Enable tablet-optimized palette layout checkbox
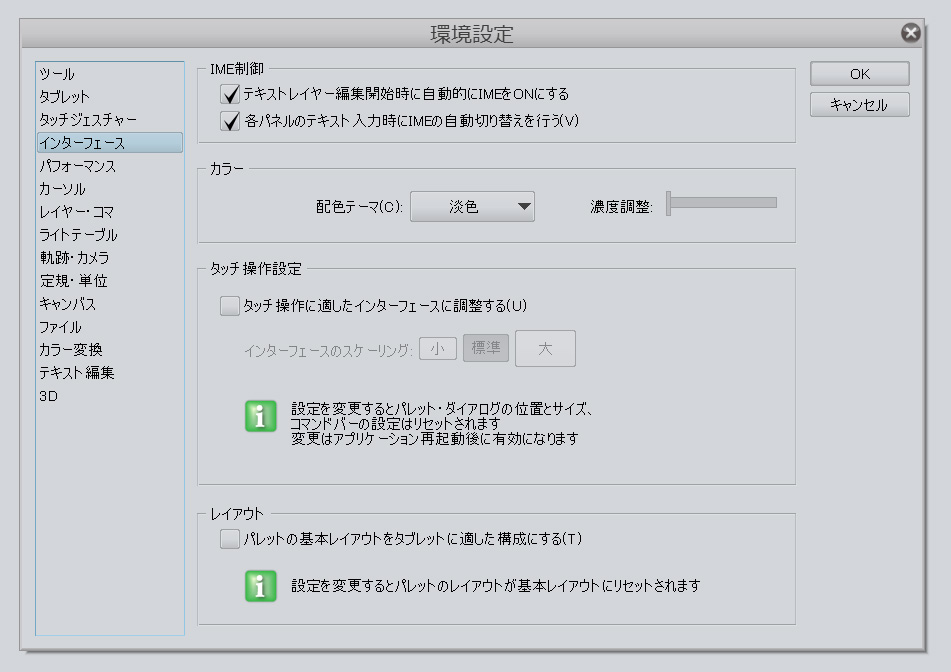The height and width of the screenshot is (672, 951). 230,539
